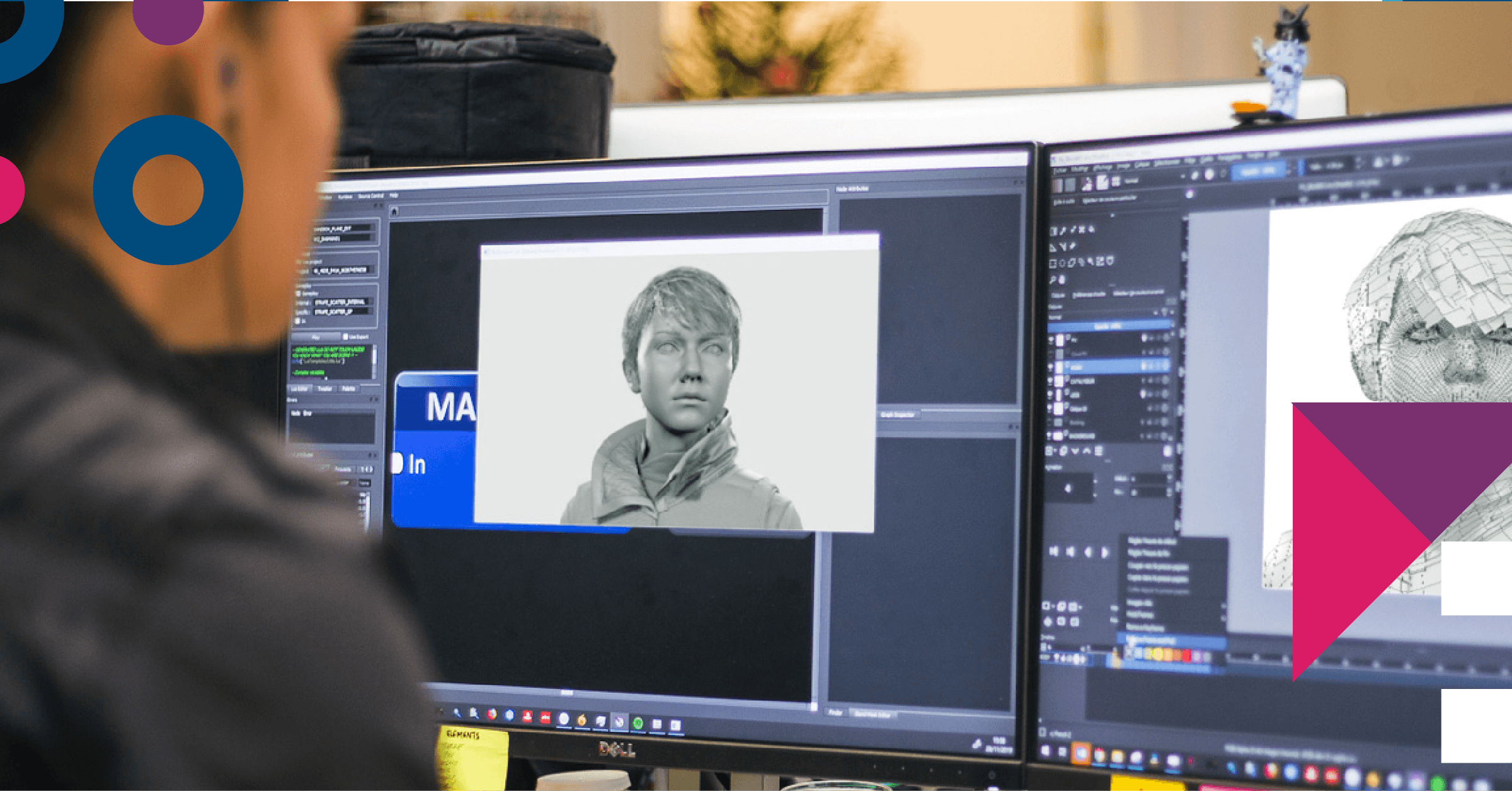The image size is (1512, 791).
Task: Hide the selected layer using its eye toggle
Action: tap(1050, 366)
